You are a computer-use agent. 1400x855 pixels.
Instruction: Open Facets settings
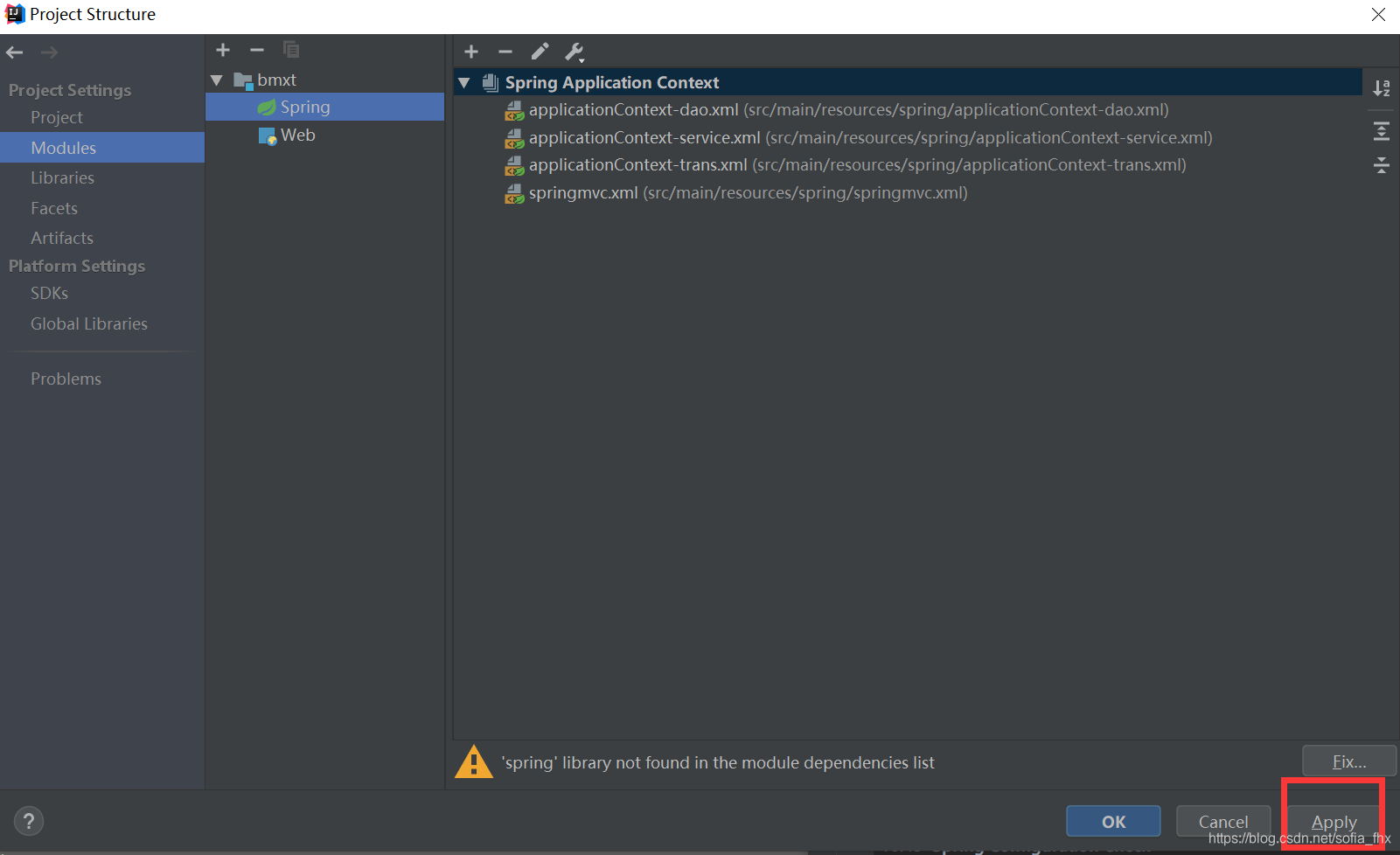[54, 208]
